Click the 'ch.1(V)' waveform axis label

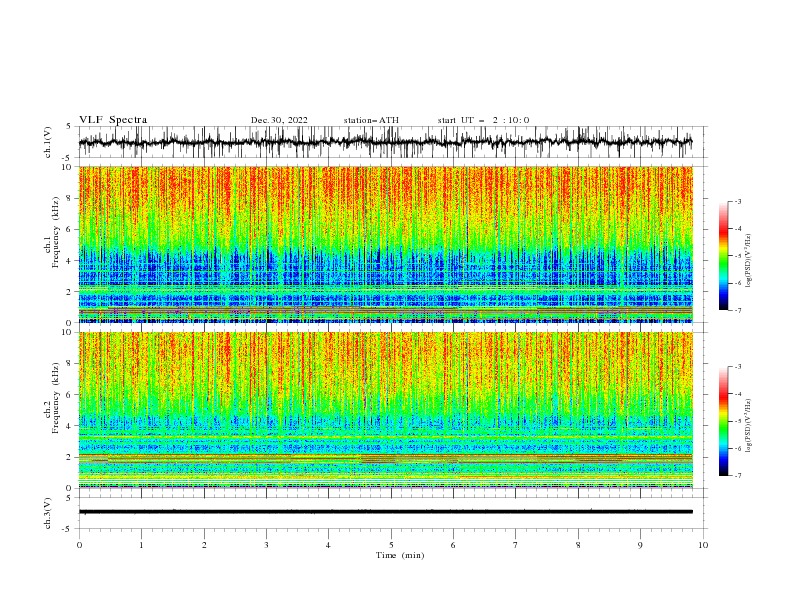point(48,142)
